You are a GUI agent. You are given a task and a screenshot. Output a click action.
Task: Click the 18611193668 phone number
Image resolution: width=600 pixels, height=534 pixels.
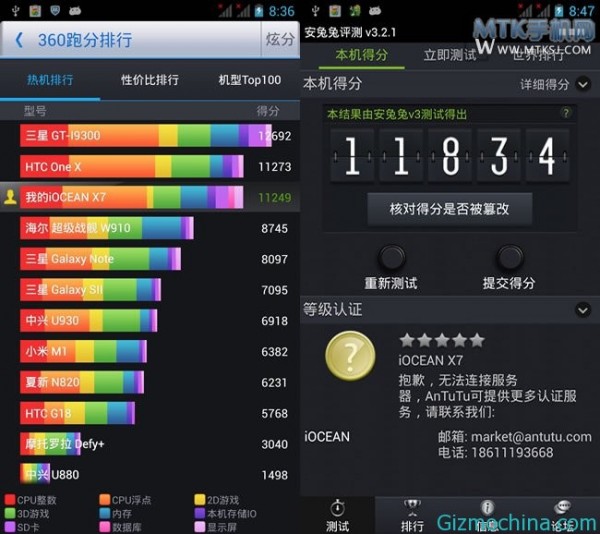(x=512, y=453)
